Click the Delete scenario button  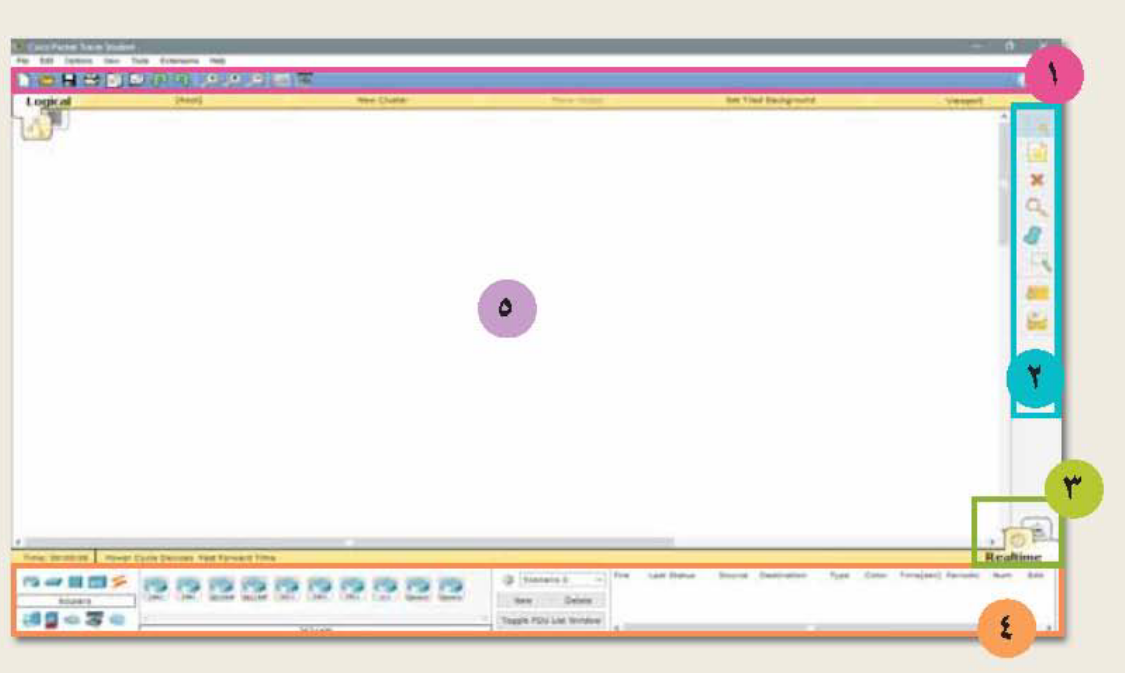click(x=578, y=601)
